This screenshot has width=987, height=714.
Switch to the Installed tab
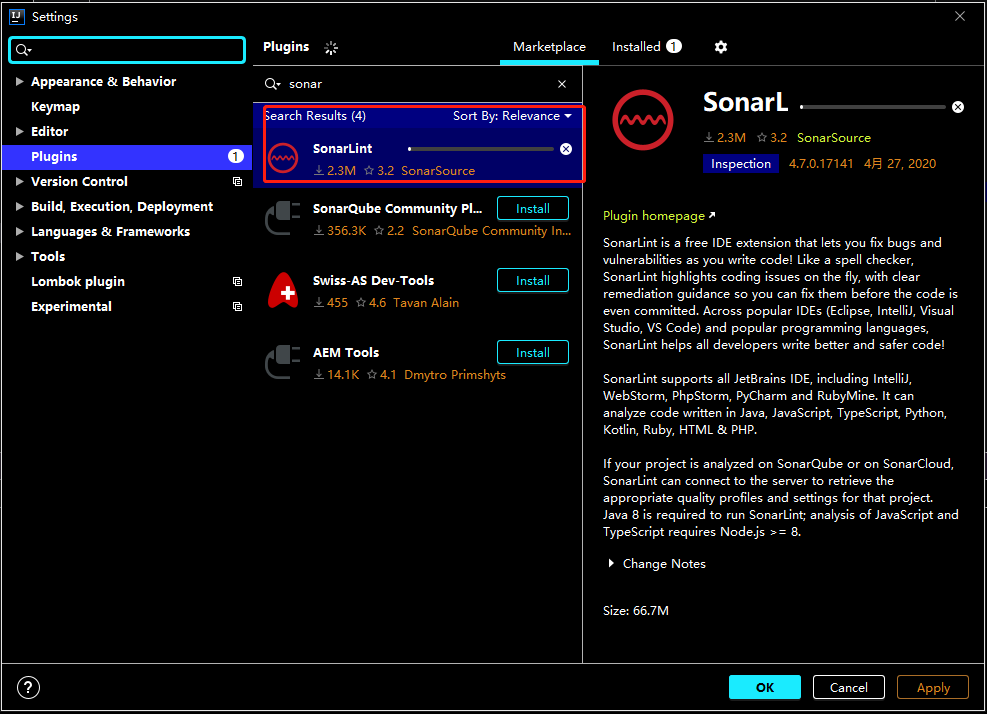coord(638,46)
